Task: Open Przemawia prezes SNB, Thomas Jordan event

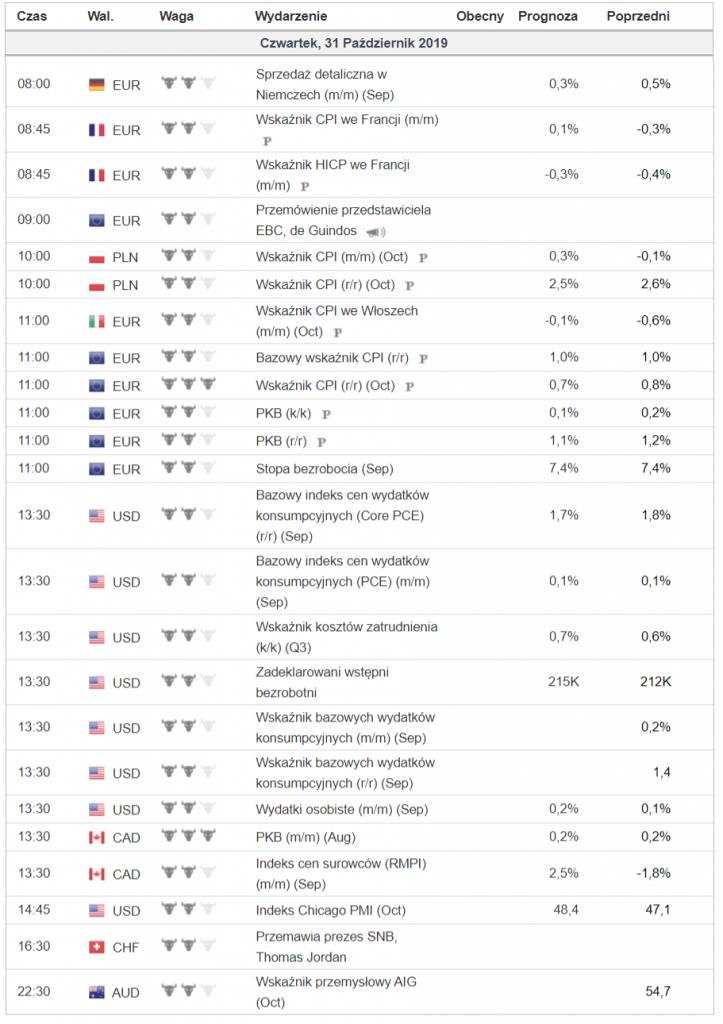Action: point(327,946)
